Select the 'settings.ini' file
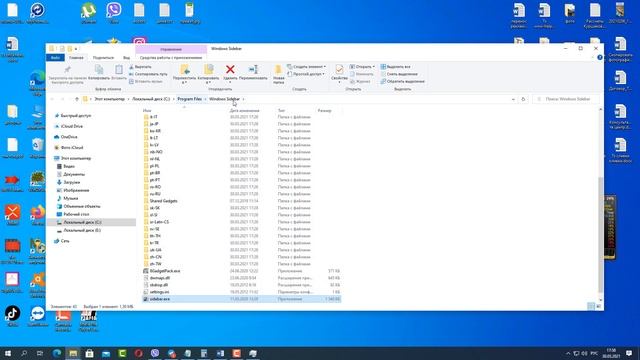Viewport: 640px width, 360px height. pyautogui.click(x=159, y=292)
